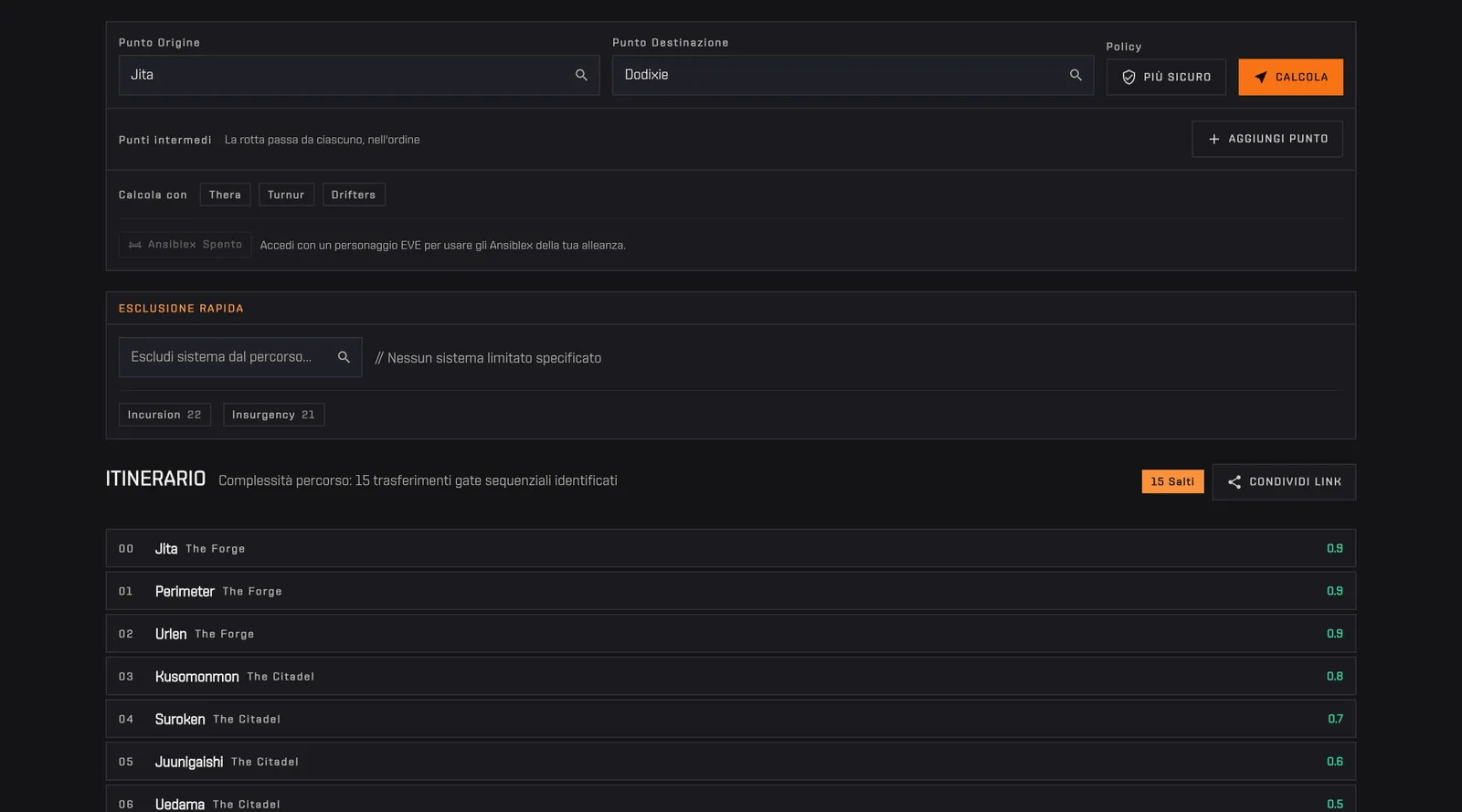Toggle the Thera routing option
The width and height of the screenshot is (1462, 812).
click(x=225, y=195)
